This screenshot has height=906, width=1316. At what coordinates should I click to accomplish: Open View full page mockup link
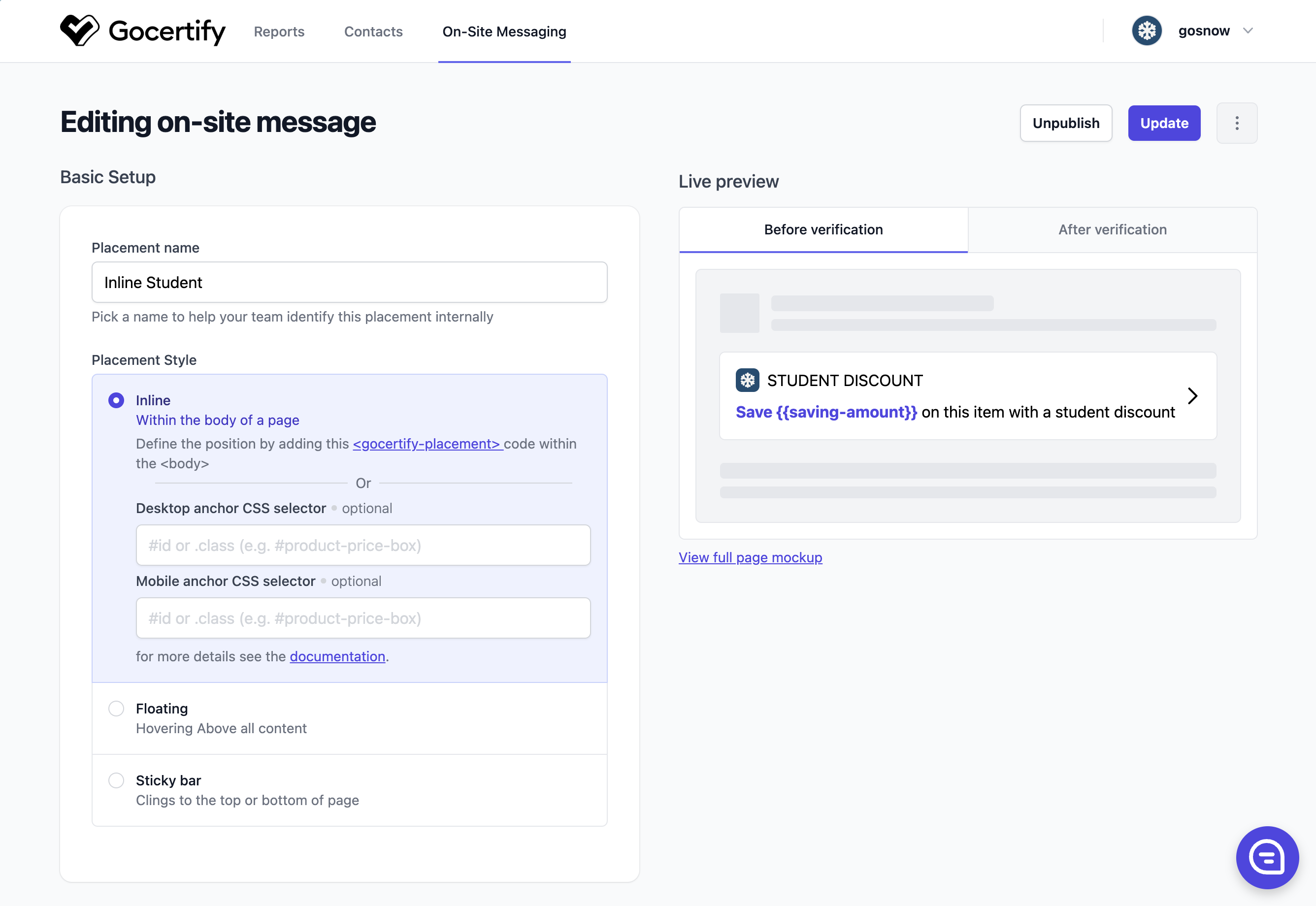(750, 557)
